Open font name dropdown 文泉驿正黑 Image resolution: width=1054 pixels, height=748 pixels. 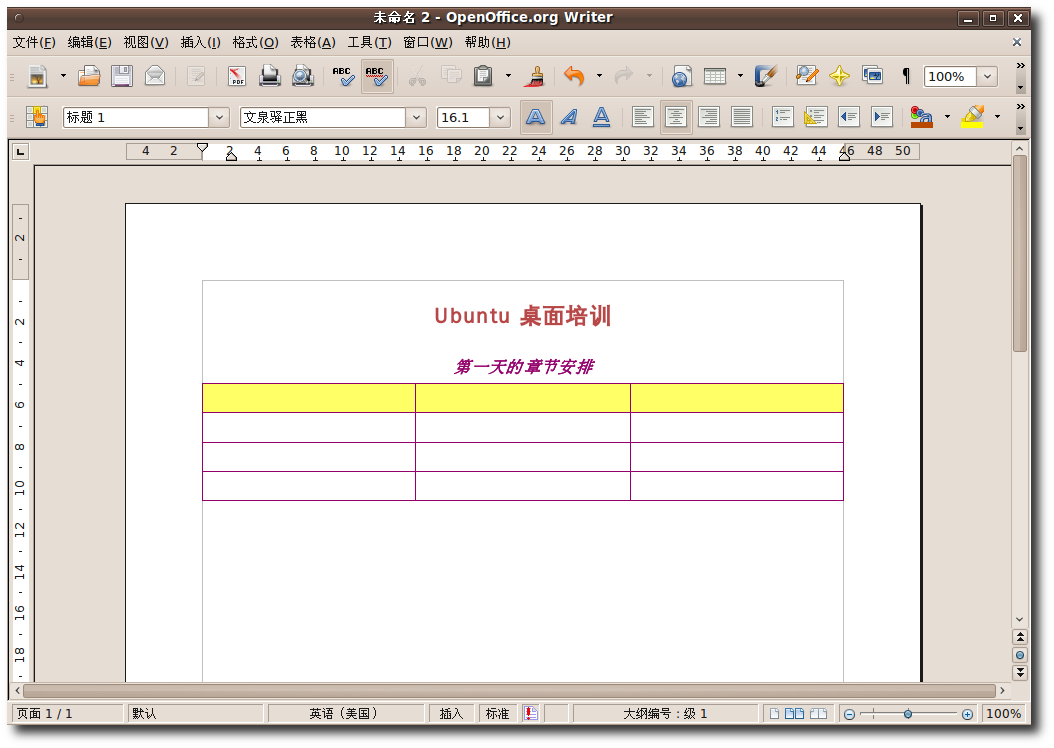click(x=416, y=118)
